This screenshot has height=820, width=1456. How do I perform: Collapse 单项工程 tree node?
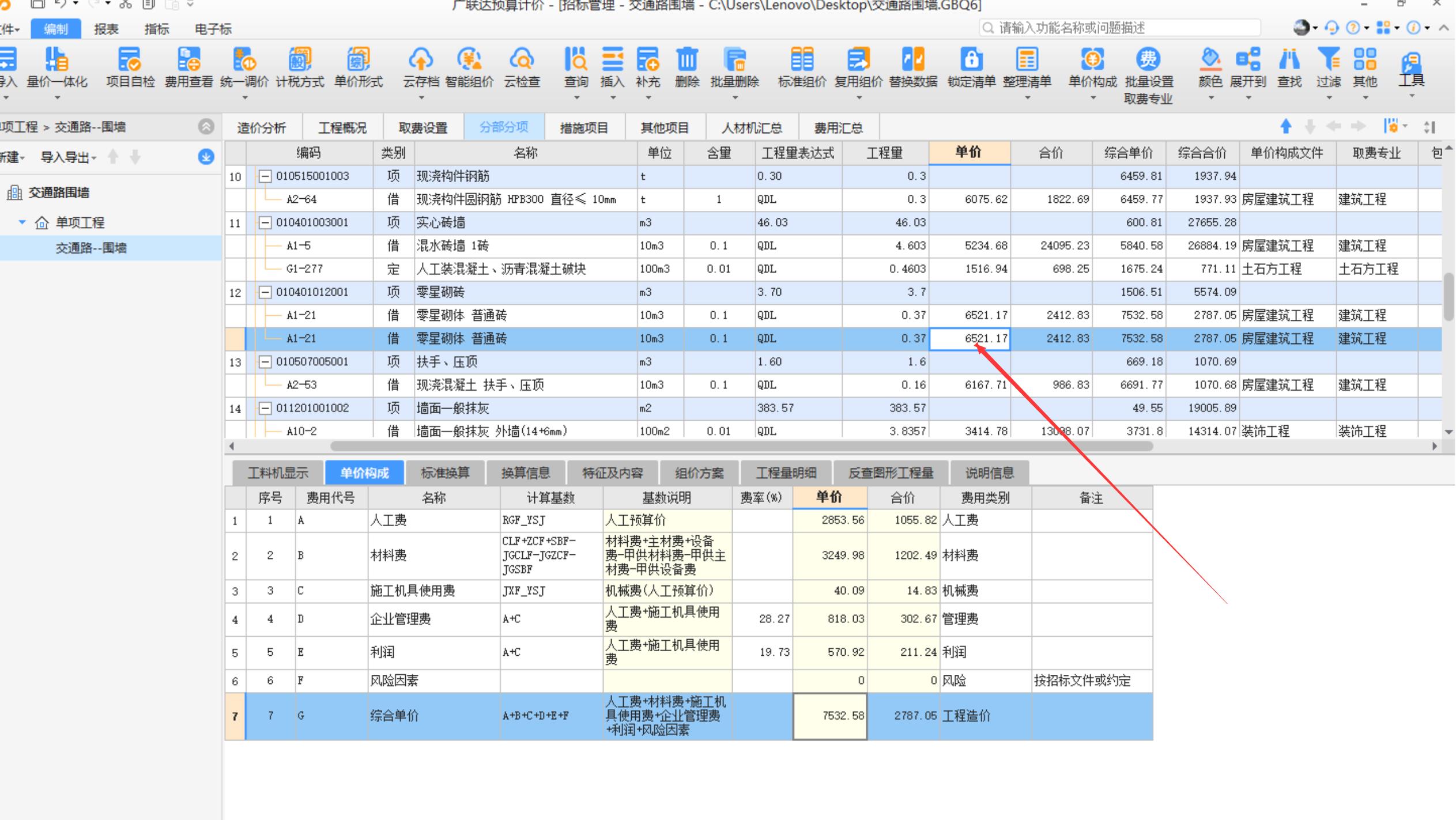(22, 222)
